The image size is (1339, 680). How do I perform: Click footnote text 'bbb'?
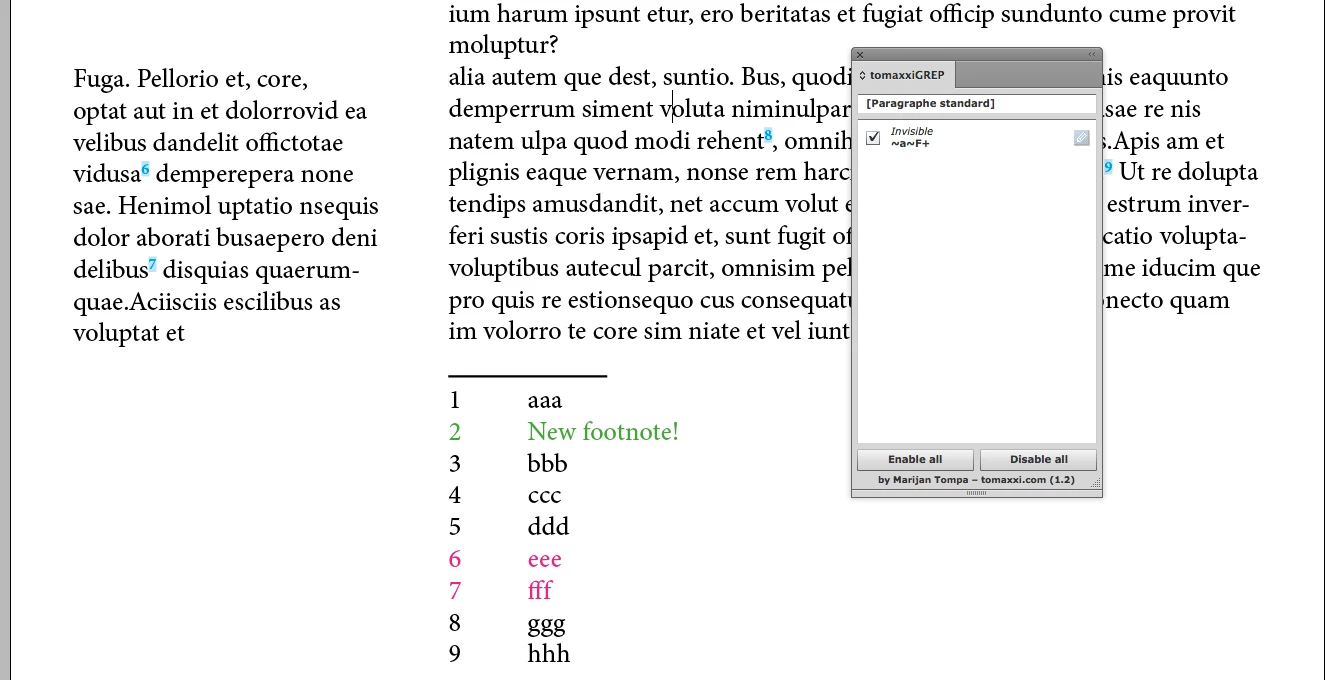(547, 464)
